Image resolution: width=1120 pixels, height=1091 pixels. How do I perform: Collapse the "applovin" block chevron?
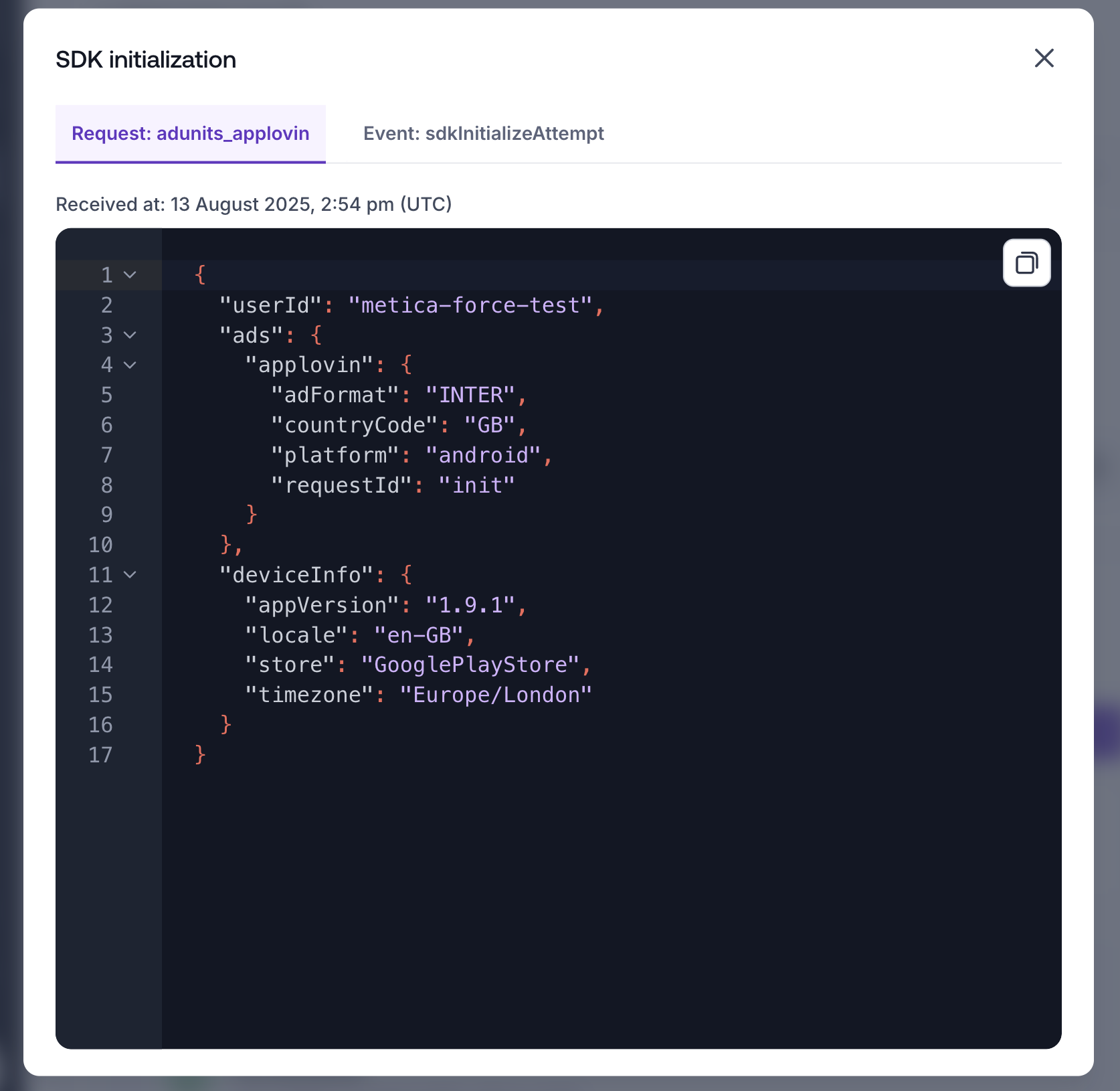click(130, 365)
